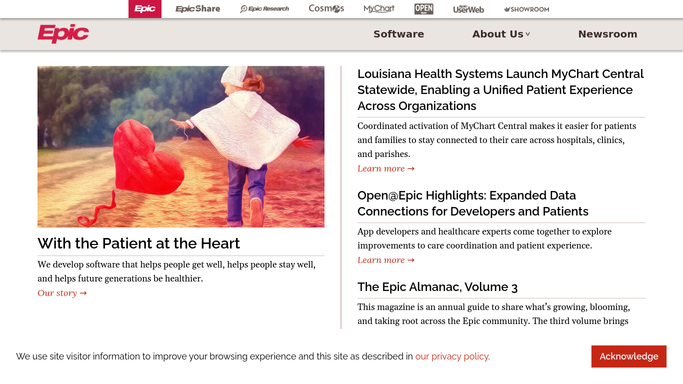This screenshot has height=384, width=683.
Task: Open the EpicShare site logo link
Action: coord(197,9)
